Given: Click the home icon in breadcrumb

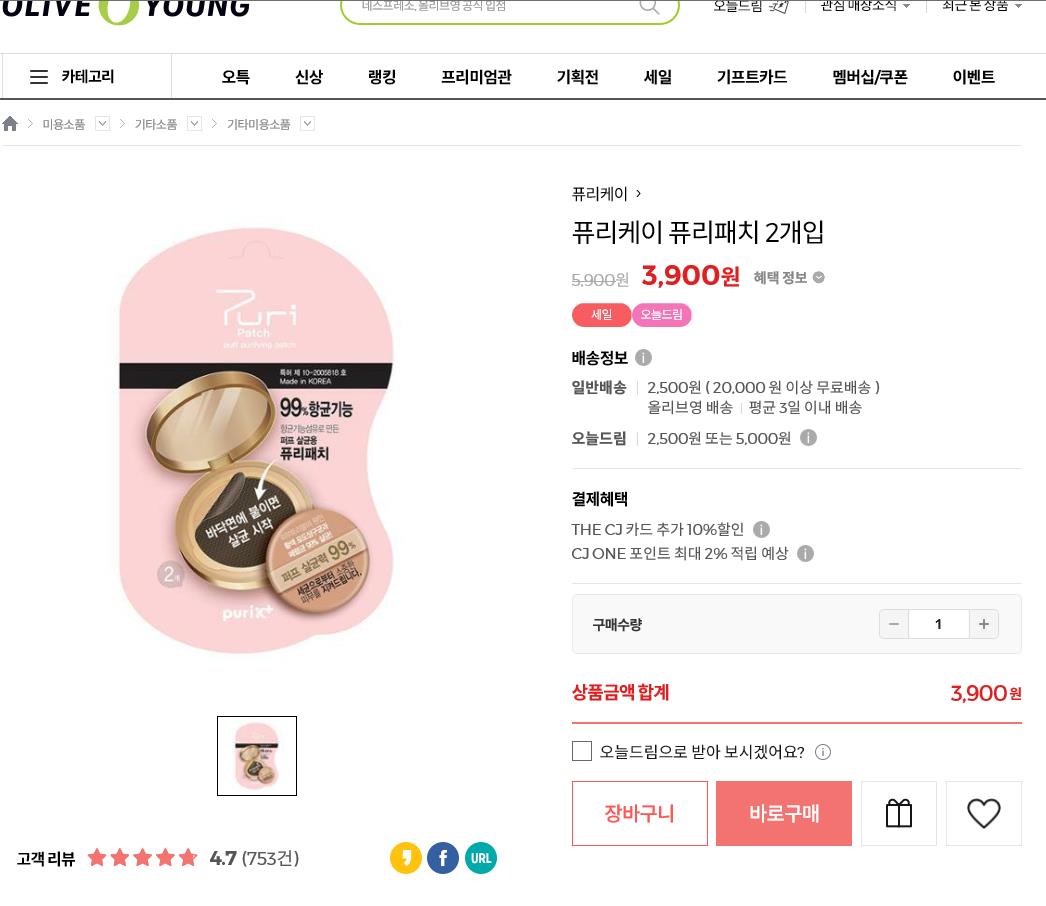Looking at the screenshot, I should pyautogui.click(x=11, y=124).
